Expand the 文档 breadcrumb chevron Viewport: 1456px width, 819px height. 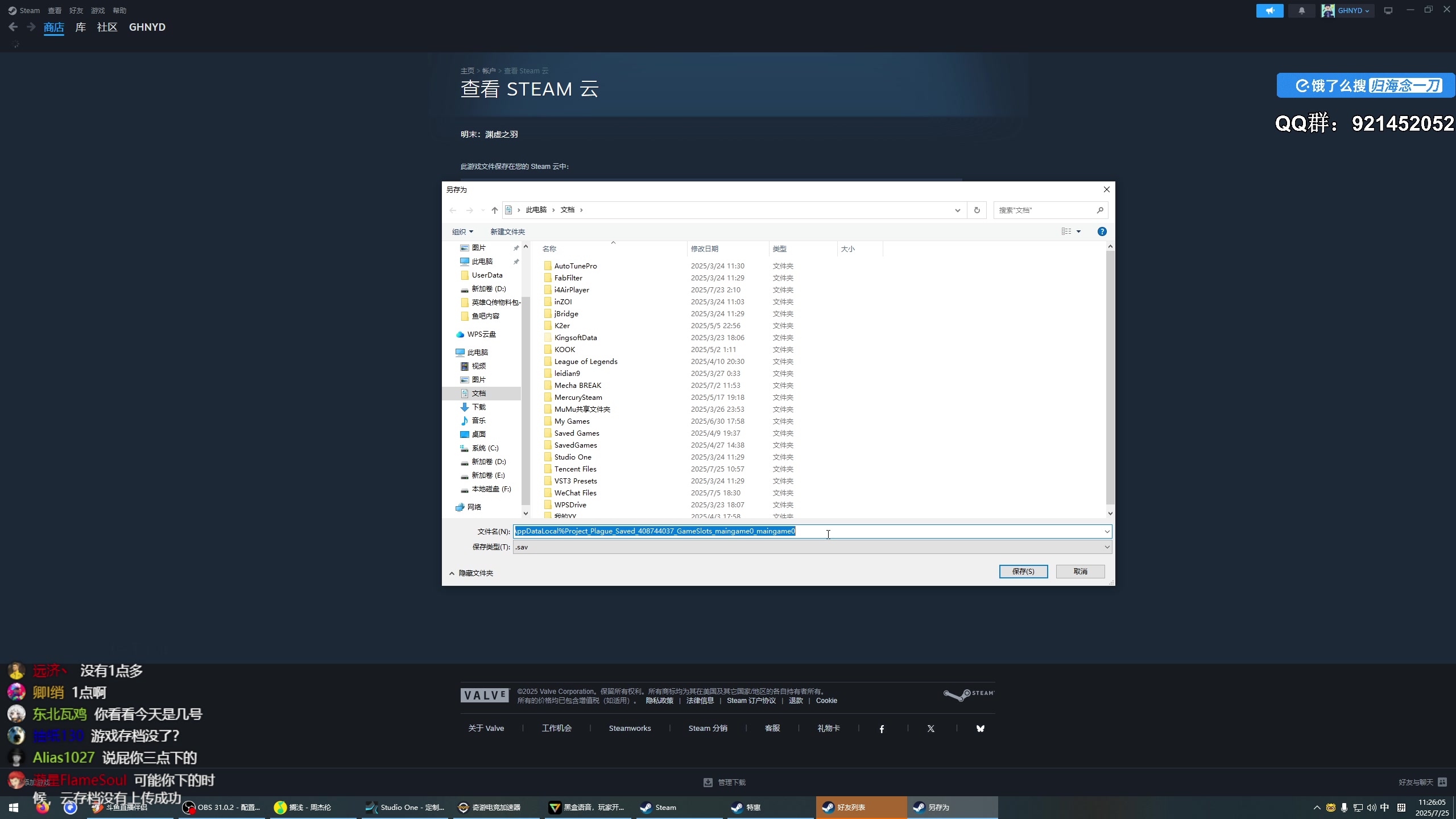pos(581,210)
